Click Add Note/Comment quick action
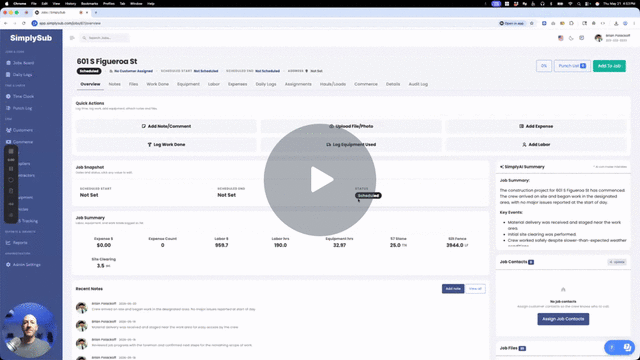Screen dimensions: 640x360 [166, 126]
